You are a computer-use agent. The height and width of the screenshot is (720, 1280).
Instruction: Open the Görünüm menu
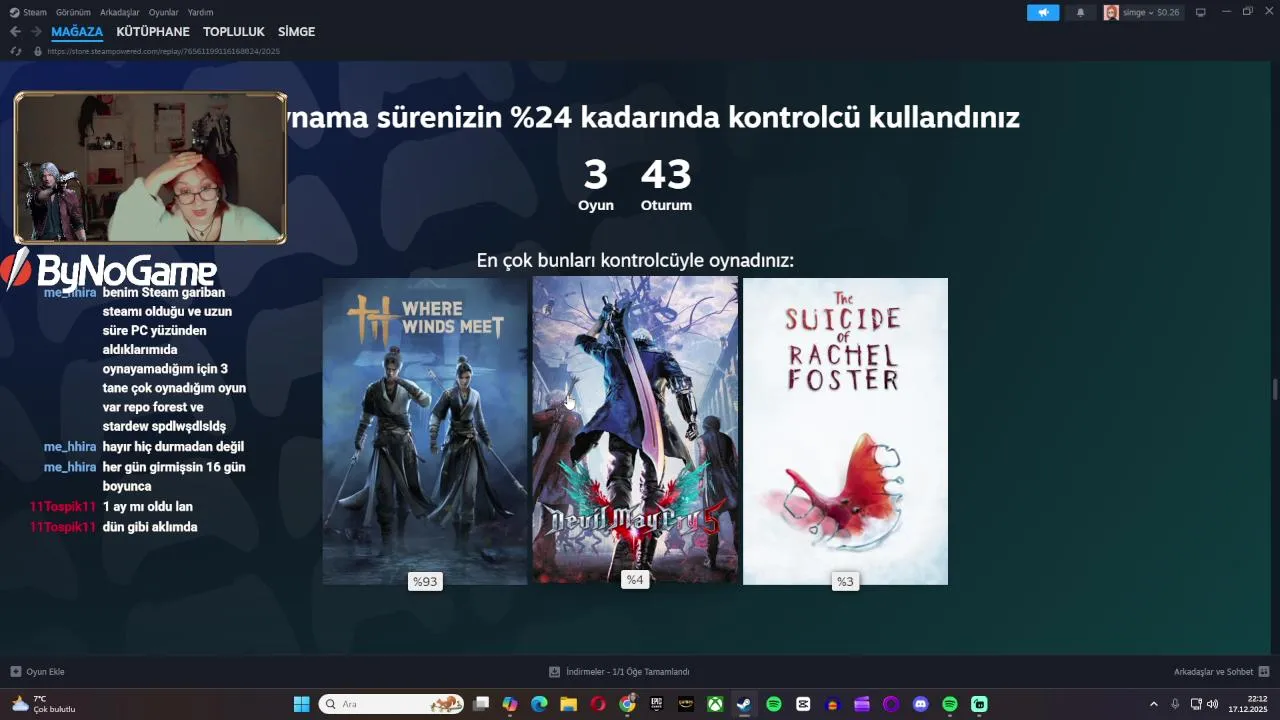[73, 12]
